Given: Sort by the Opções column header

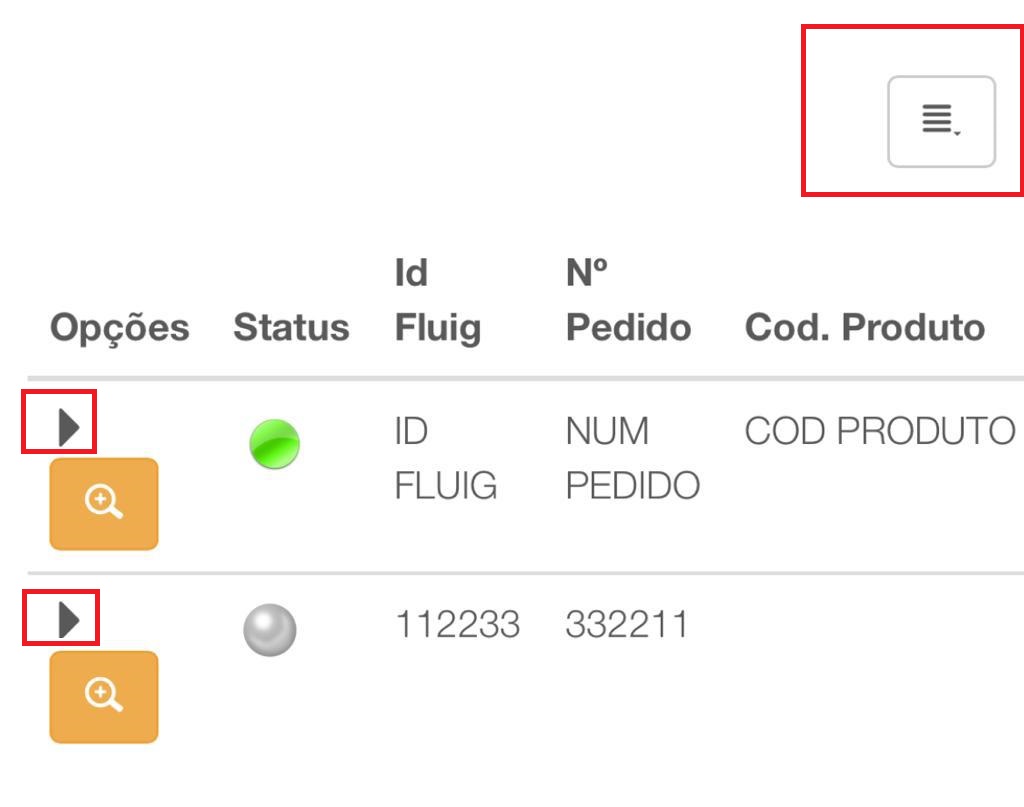Looking at the screenshot, I should [120, 327].
